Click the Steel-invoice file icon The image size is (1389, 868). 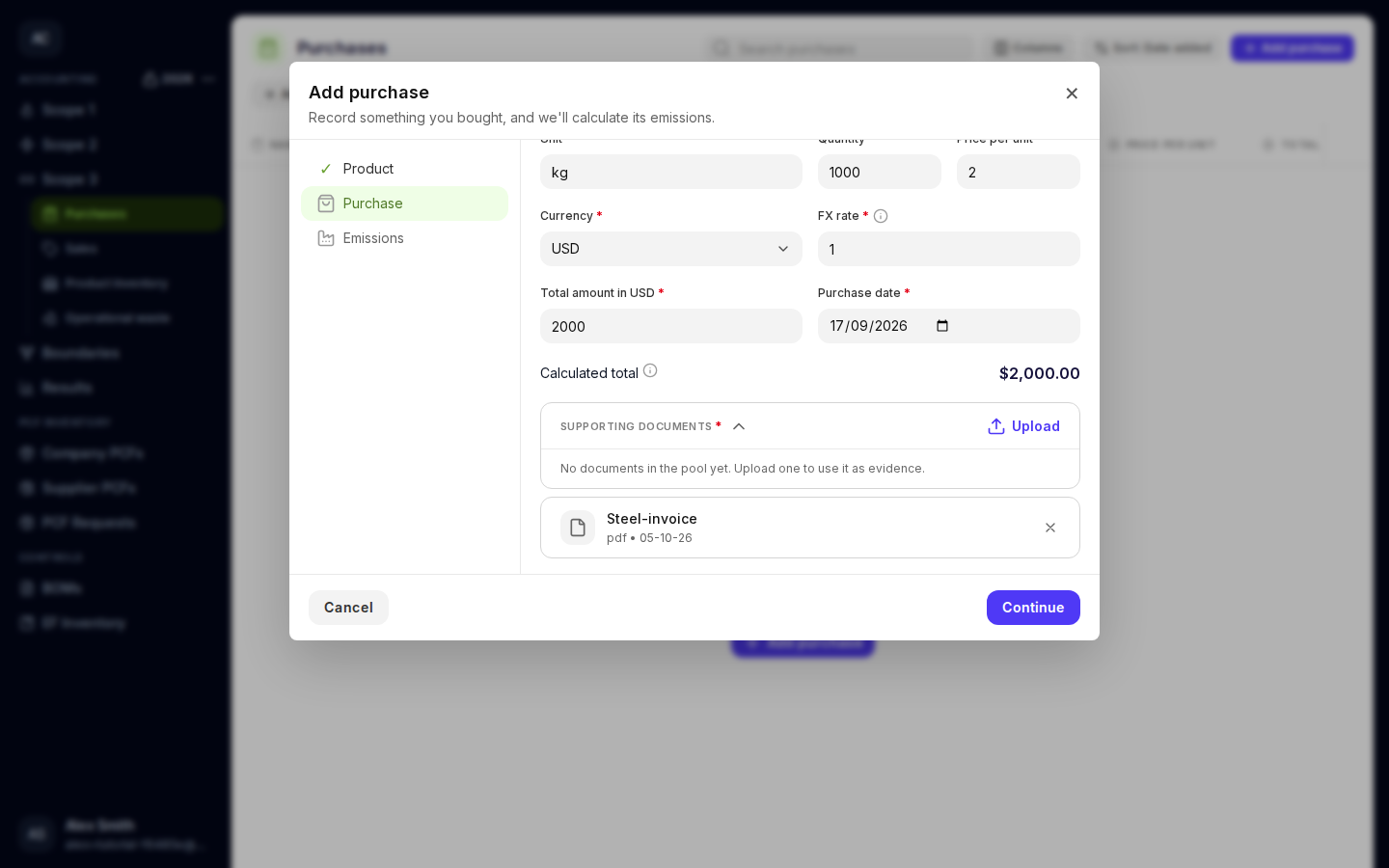578,528
